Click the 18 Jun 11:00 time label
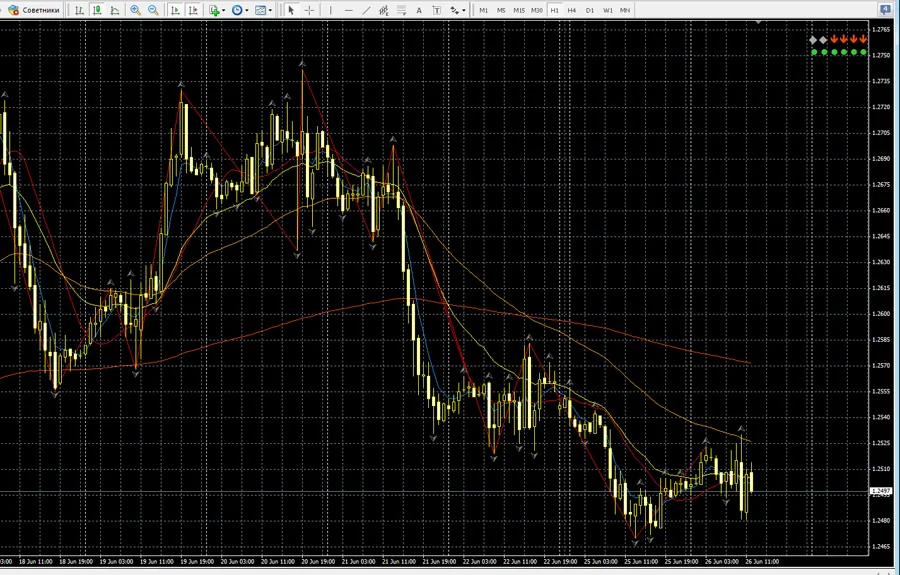This screenshot has width=900, height=575. tap(36, 561)
